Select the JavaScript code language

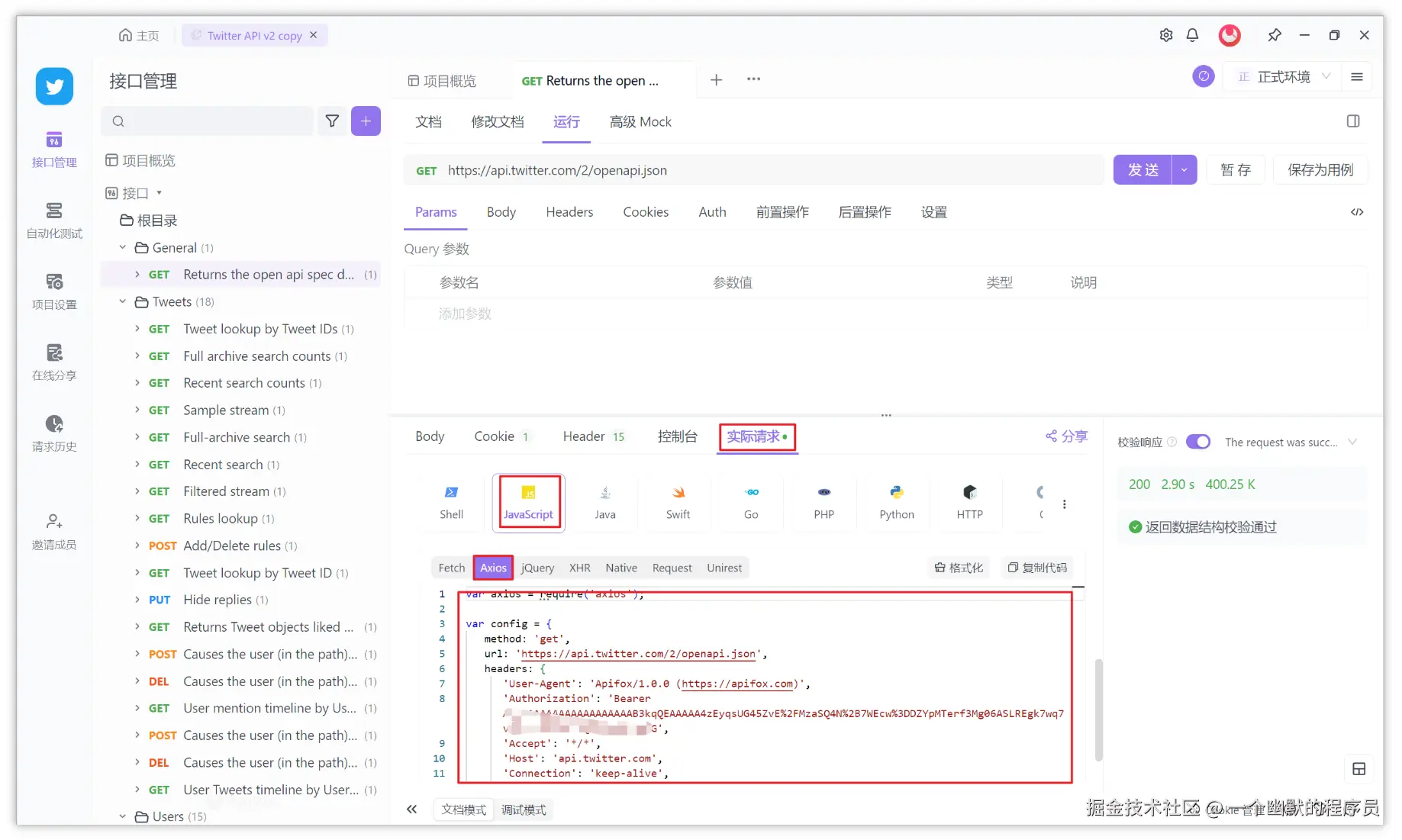click(528, 503)
